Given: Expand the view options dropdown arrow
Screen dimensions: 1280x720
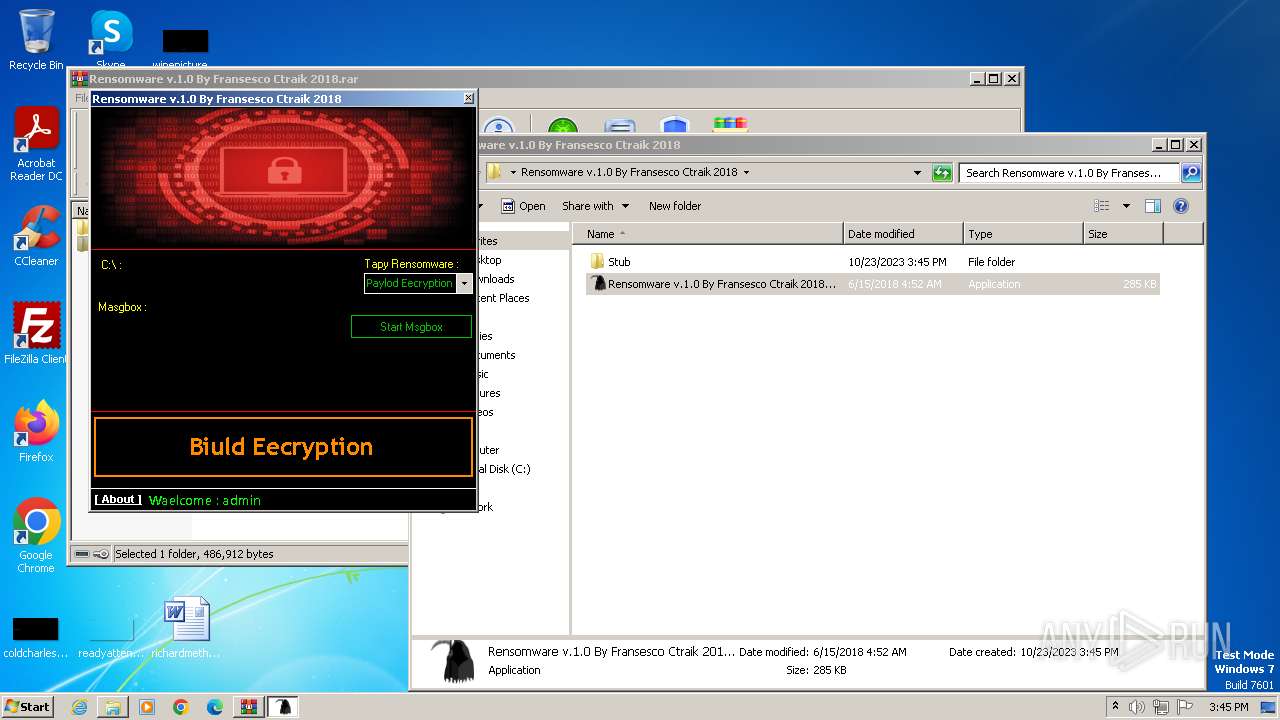Looking at the screenshot, I should click(1126, 206).
